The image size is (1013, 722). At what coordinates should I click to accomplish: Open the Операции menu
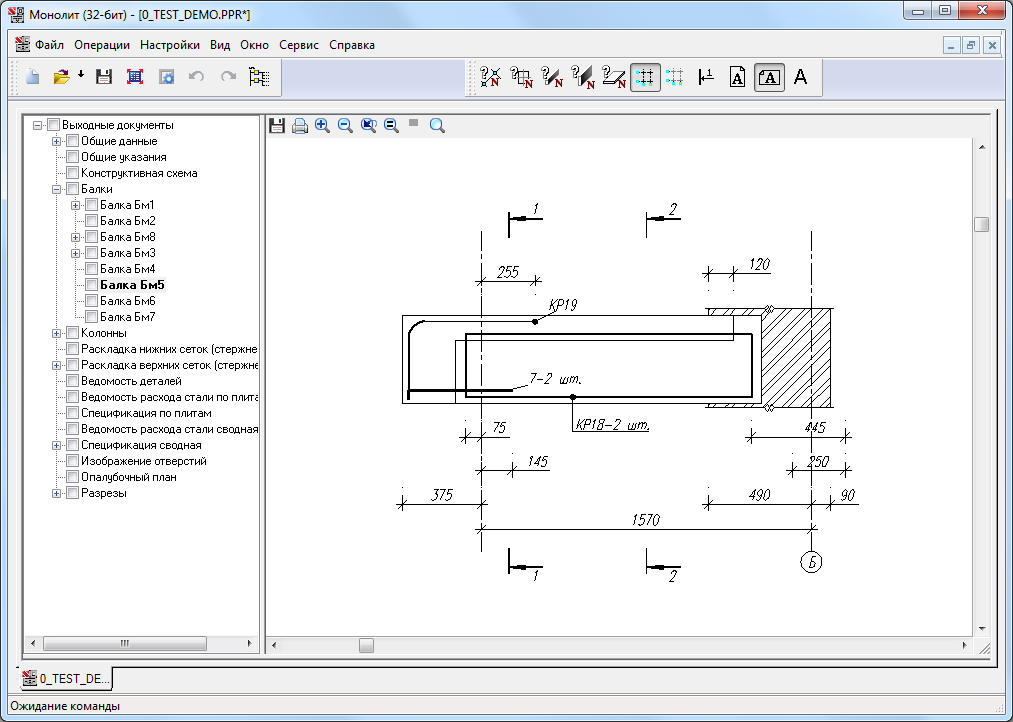[102, 45]
